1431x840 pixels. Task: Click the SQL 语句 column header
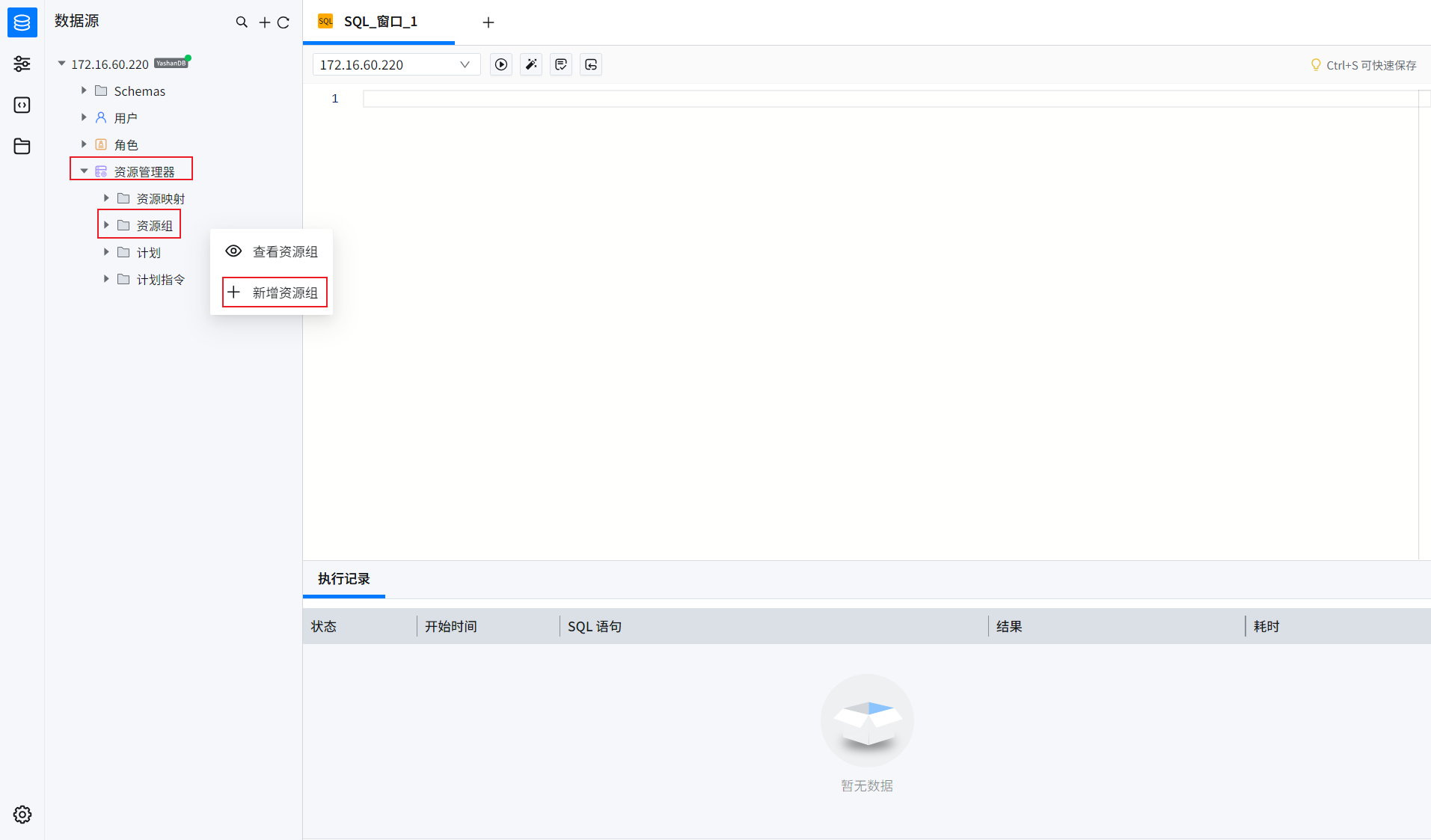[x=773, y=626]
